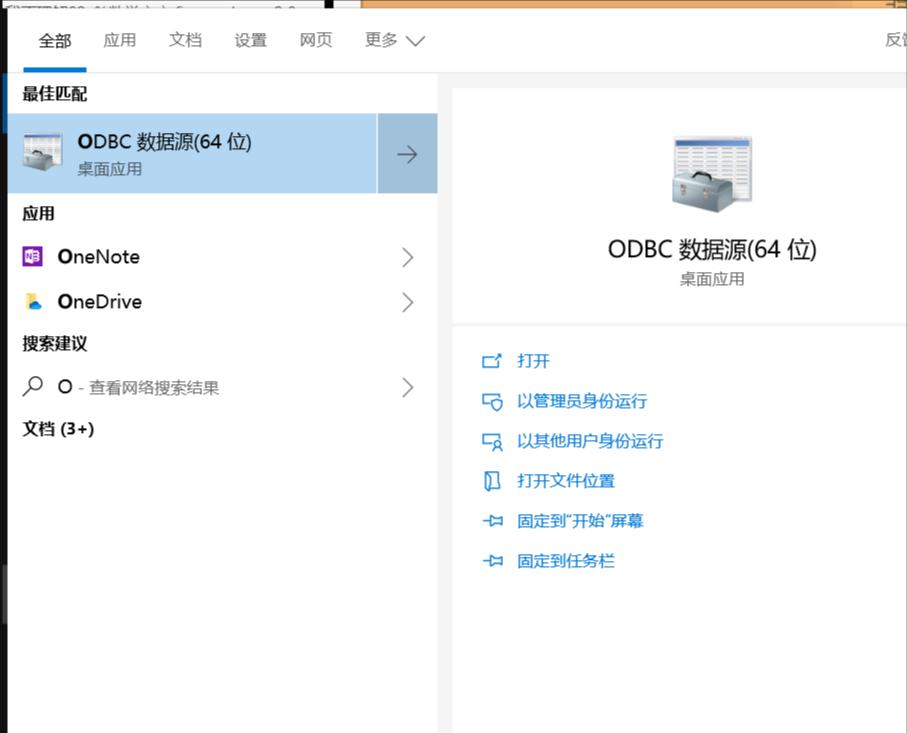This screenshot has width=907, height=733.
Task: Open the 文档 search filter
Action: pyautogui.click(x=185, y=41)
